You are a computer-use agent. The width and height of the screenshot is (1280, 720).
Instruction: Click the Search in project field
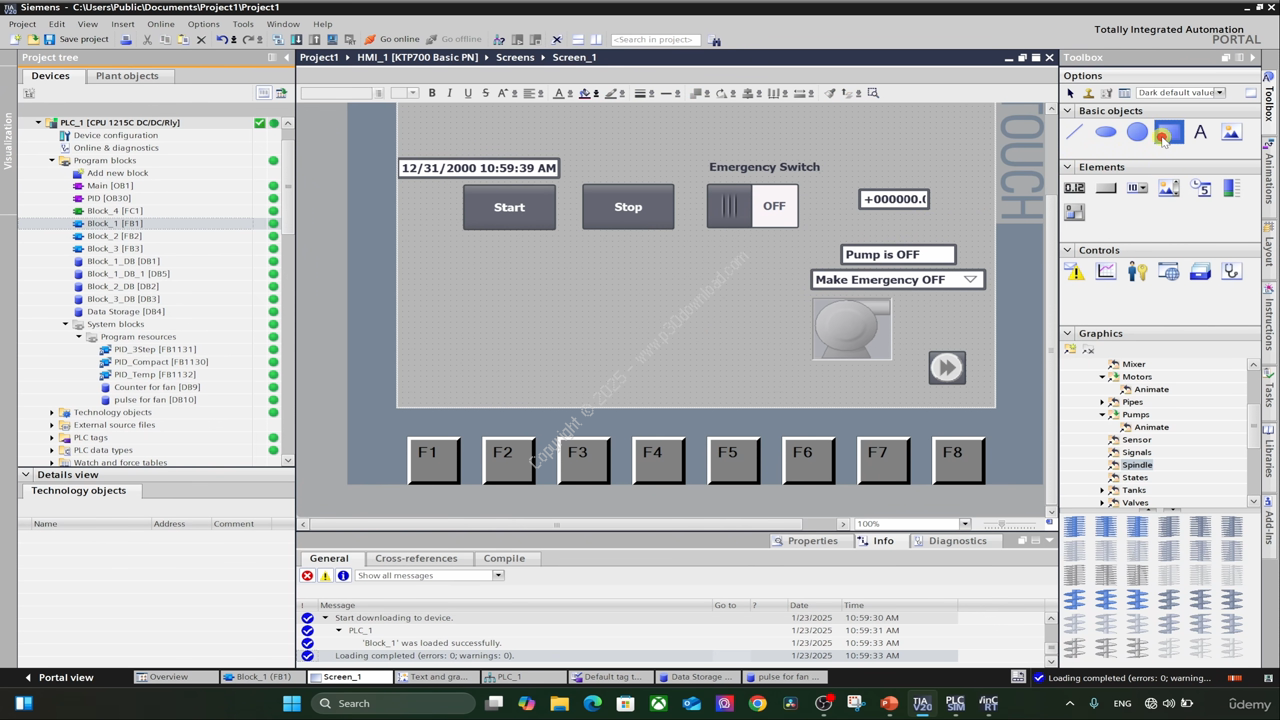655,39
